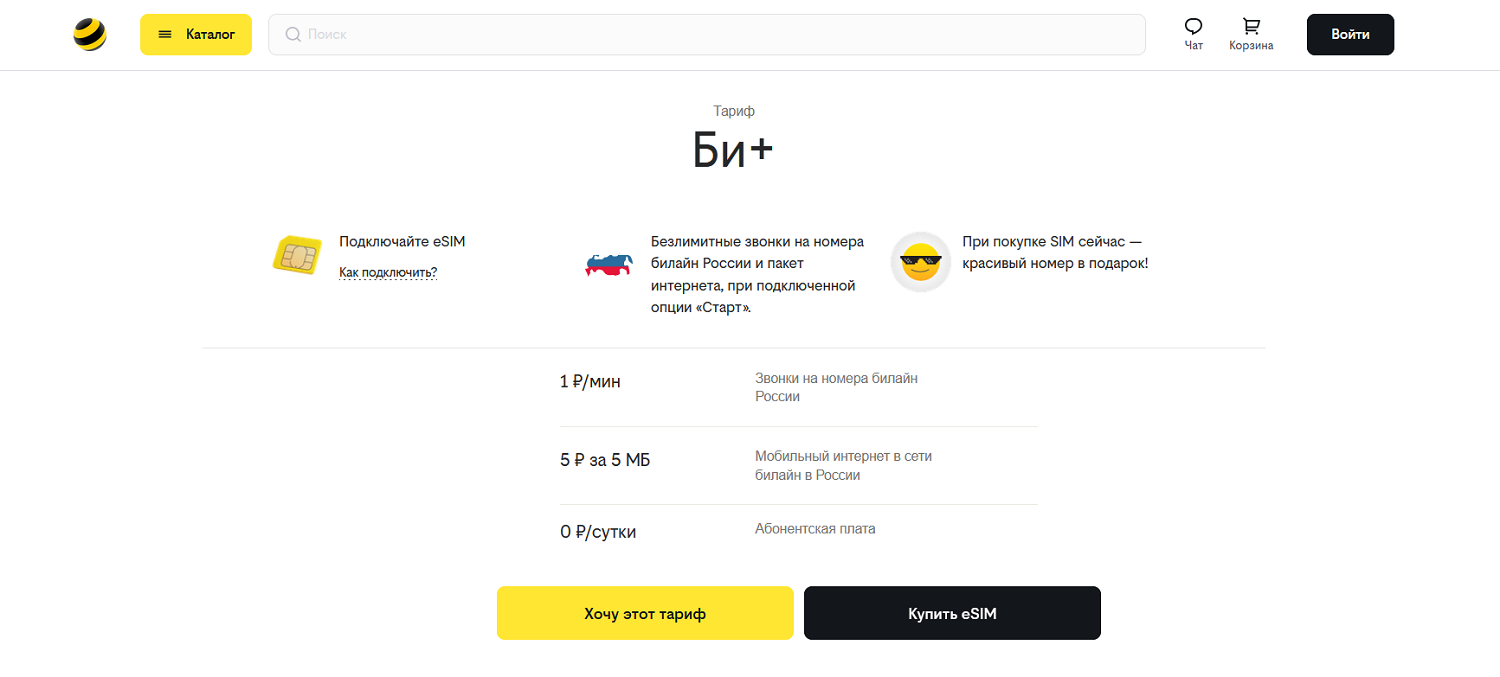Click the "Би+" tariff heading
The image size is (1500, 677).
point(733,150)
